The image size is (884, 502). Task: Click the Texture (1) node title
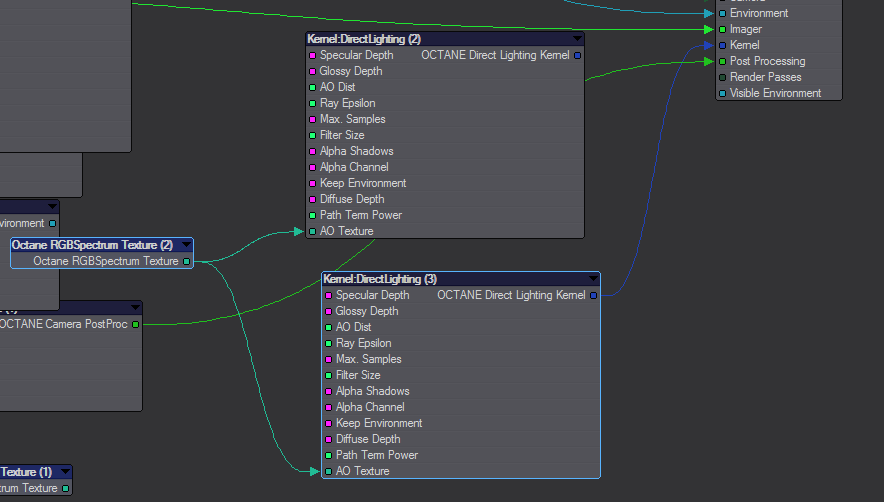(26, 472)
